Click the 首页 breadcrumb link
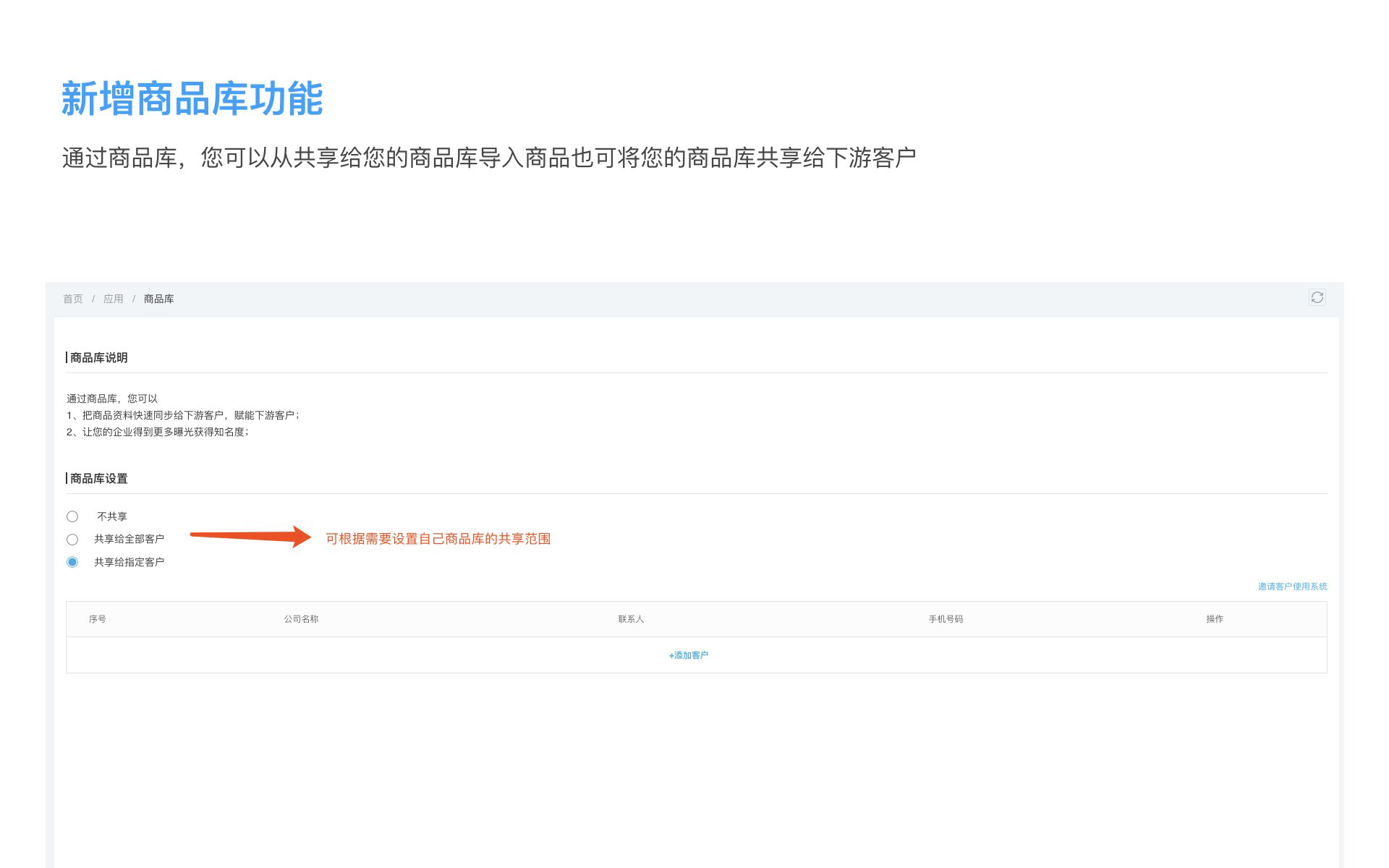Viewport: 1389px width, 868px height. coord(72,299)
